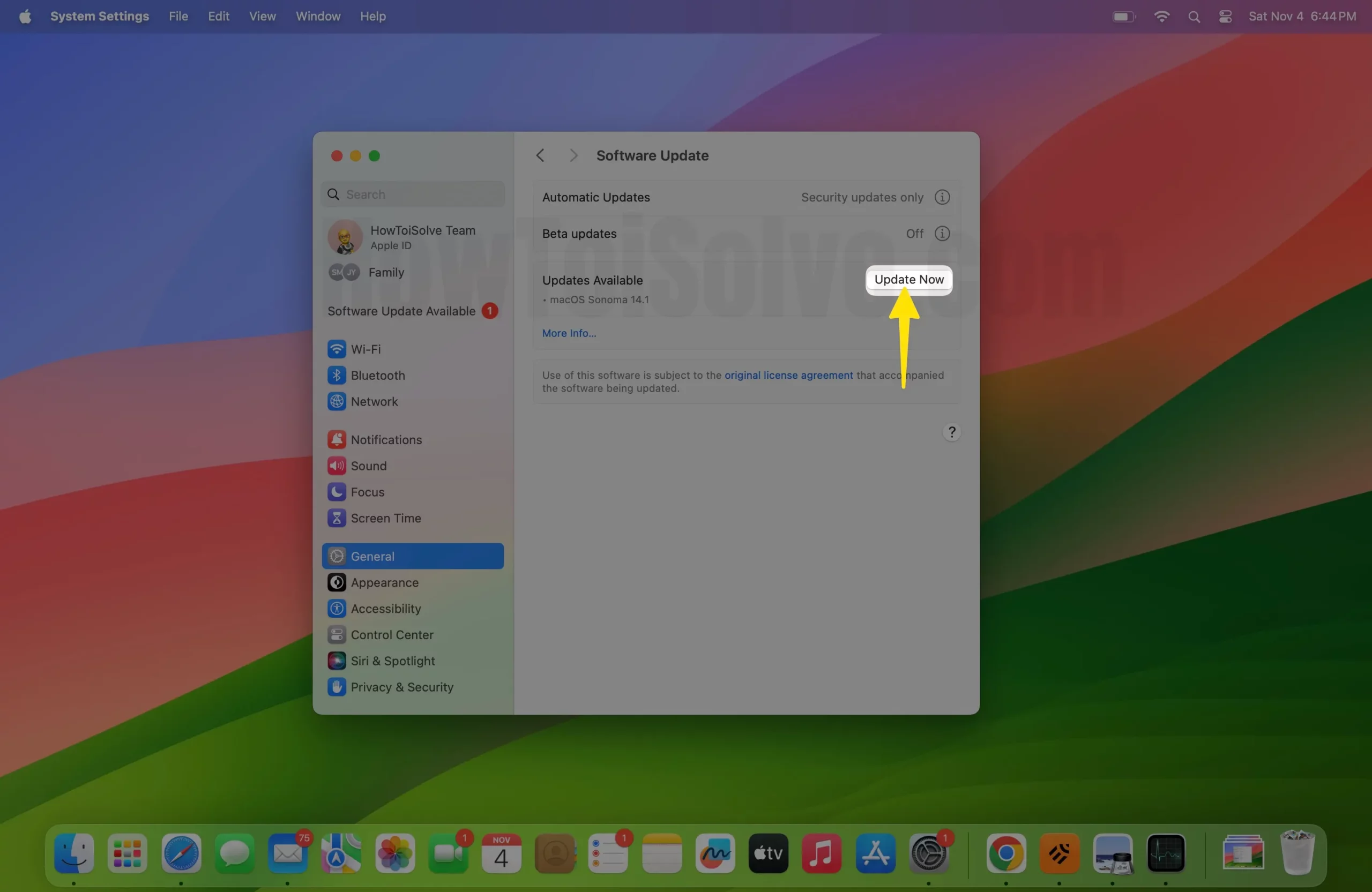Open Notes from the Dock
Viewport: 1372px width, 892px height.
pos(662,853)
